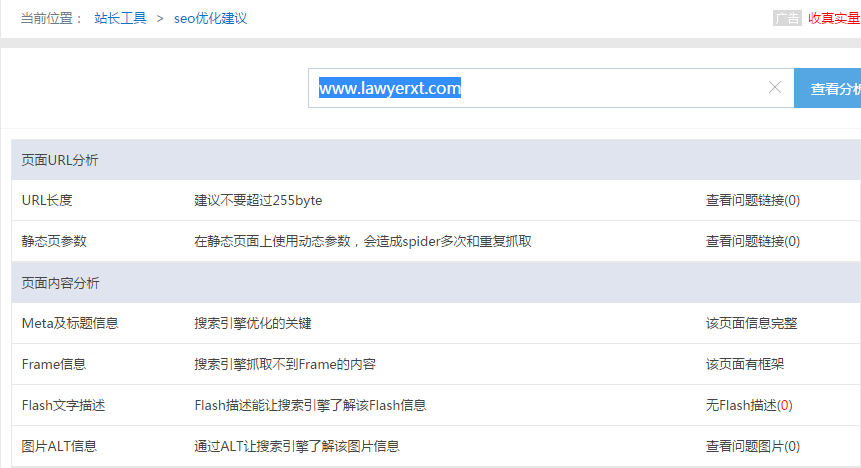
Task: Select the 页面内容分析 section header
Action: (60, 283)
